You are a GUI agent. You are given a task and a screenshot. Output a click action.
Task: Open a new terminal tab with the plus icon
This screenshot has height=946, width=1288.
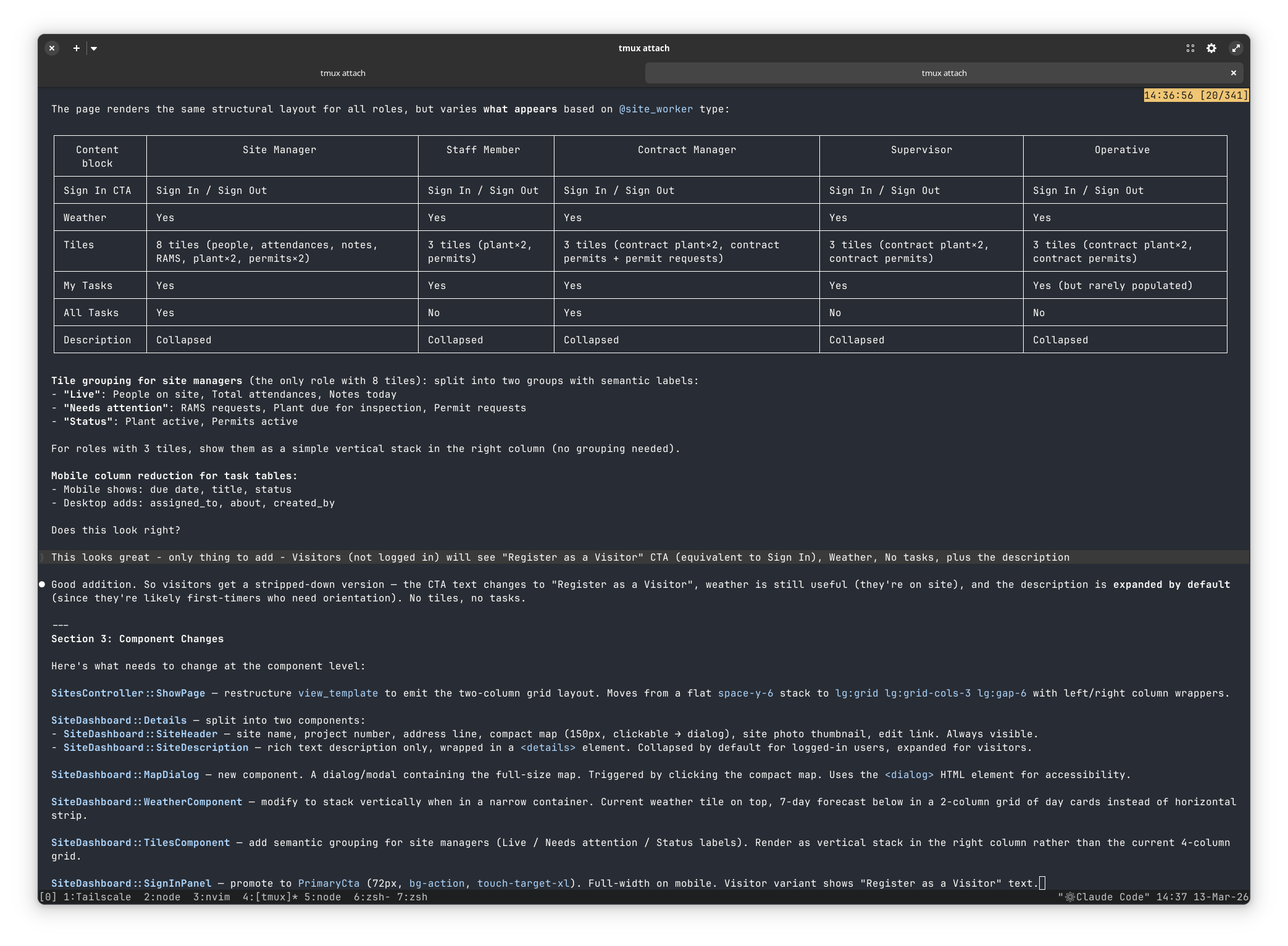[x=77, y=48]
